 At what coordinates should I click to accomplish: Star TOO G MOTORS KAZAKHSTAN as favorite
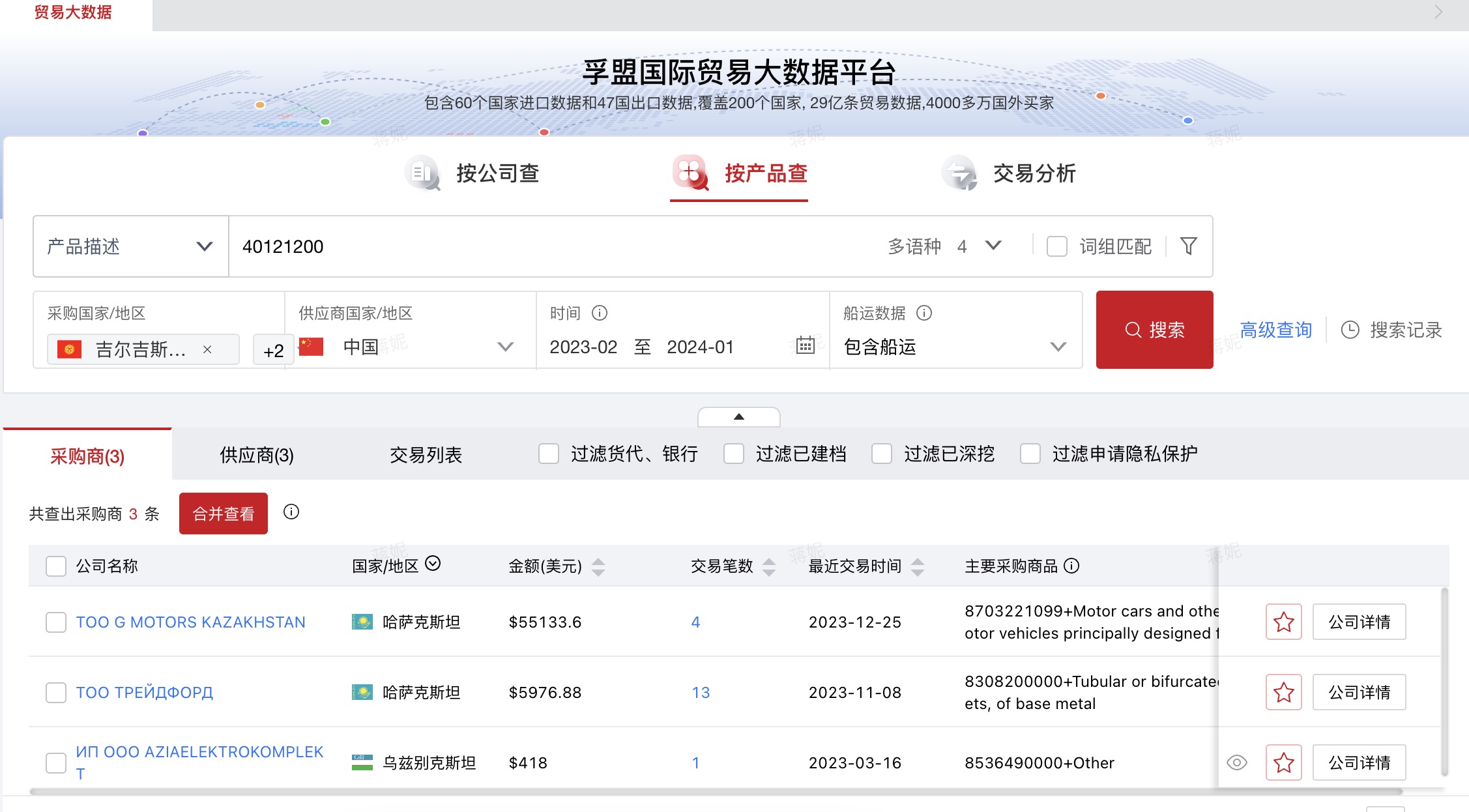pyautogui.click(x=1283, y=622)
